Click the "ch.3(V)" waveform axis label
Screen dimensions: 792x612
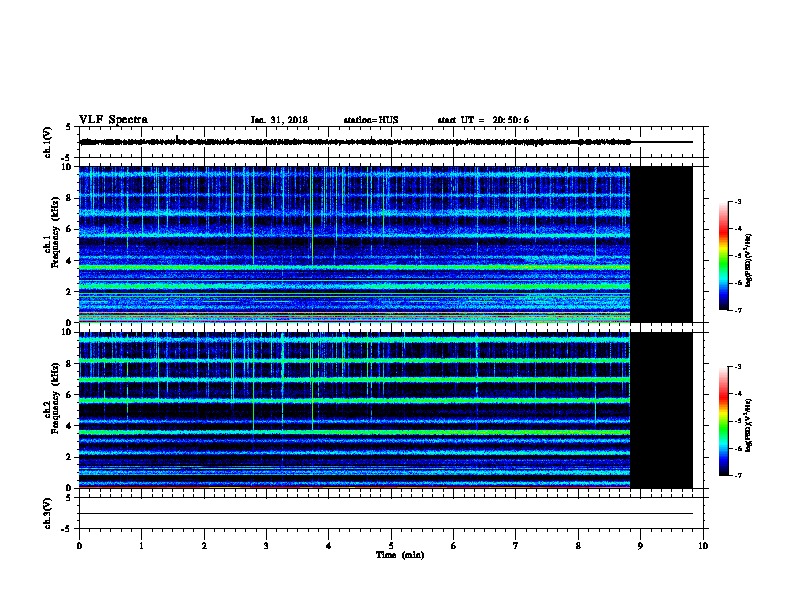pyautogui.click(x=47, y=513)
